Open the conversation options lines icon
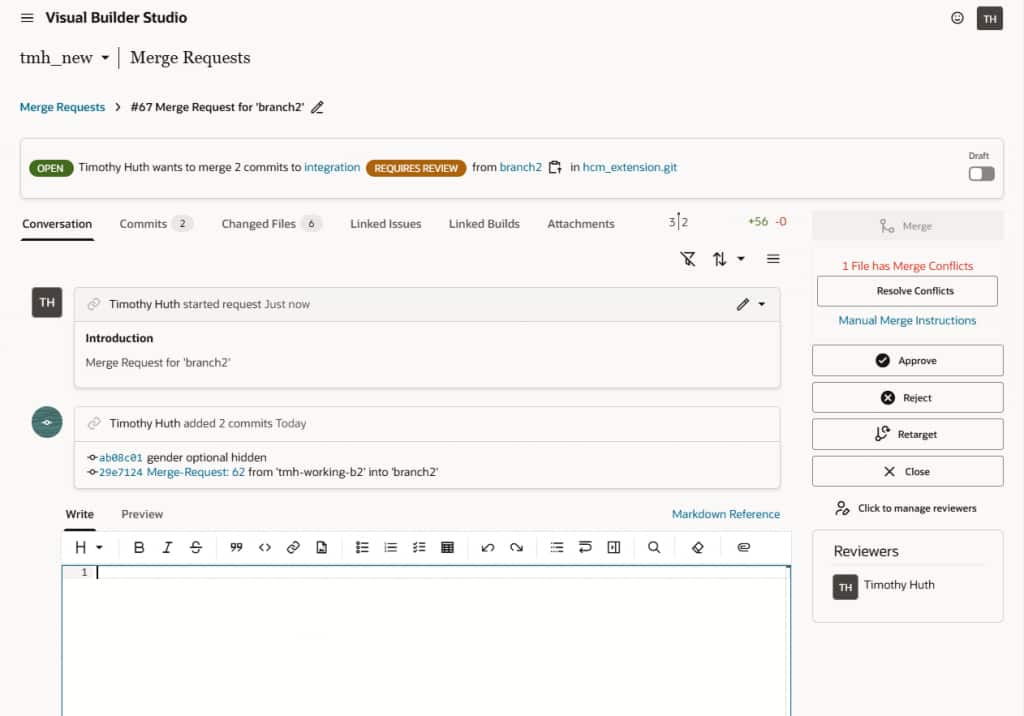The height and width of the screenshot is (716, 1024). (773, 259)
